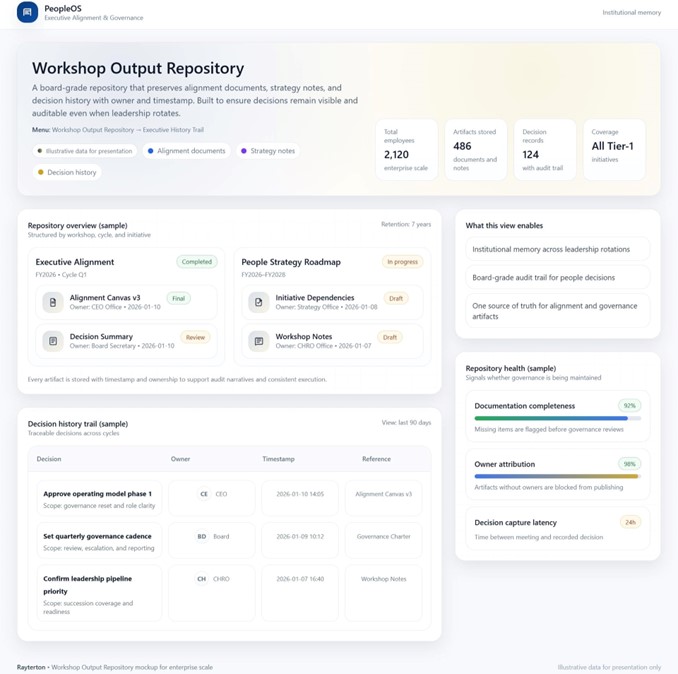Click the Initiative Dependencies document icon

[259, 302]
